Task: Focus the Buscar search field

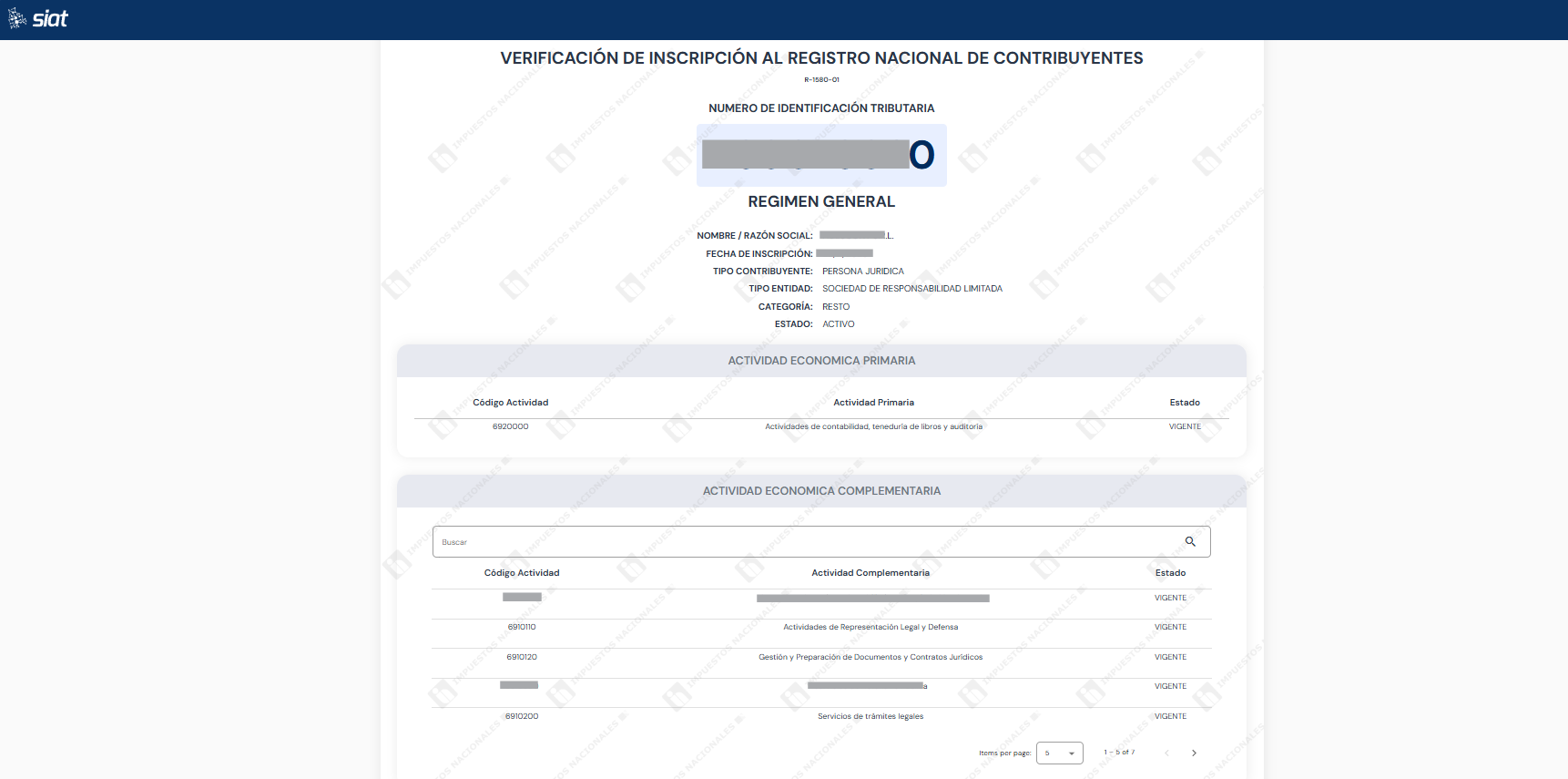Action: 801,542
